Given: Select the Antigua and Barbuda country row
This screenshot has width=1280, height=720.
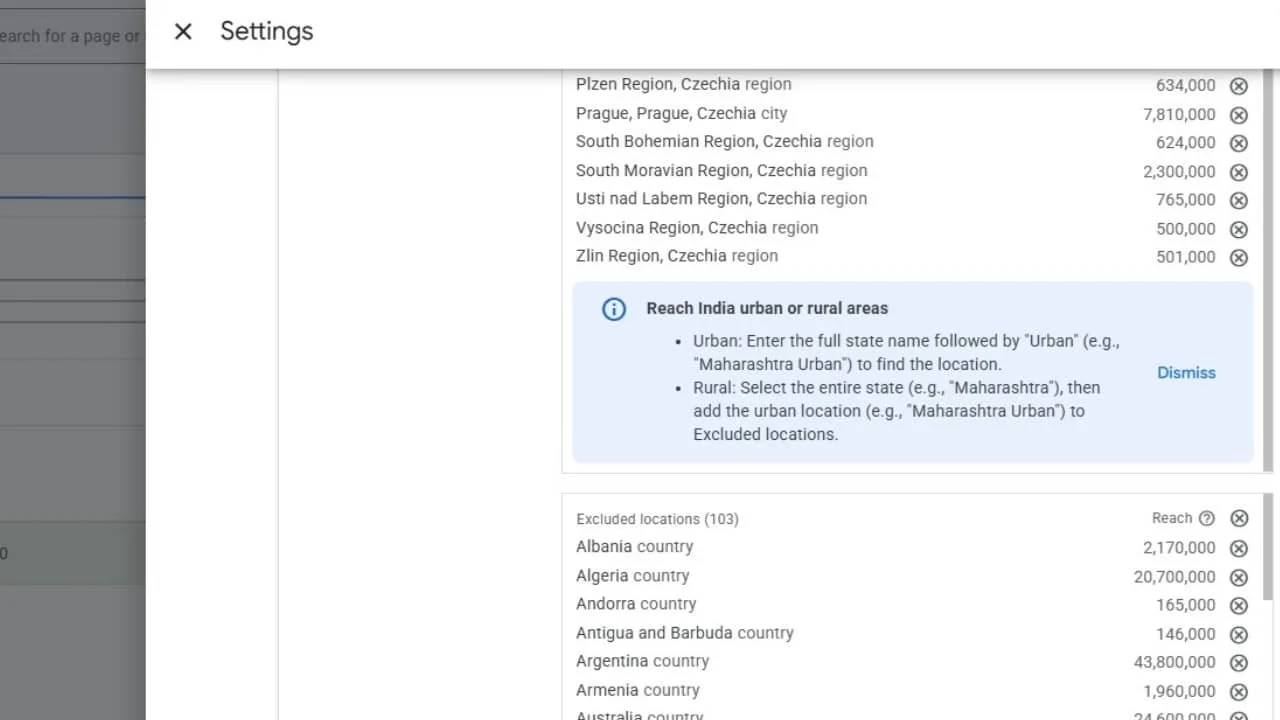Looking at the screenshot, I should 912,633.
